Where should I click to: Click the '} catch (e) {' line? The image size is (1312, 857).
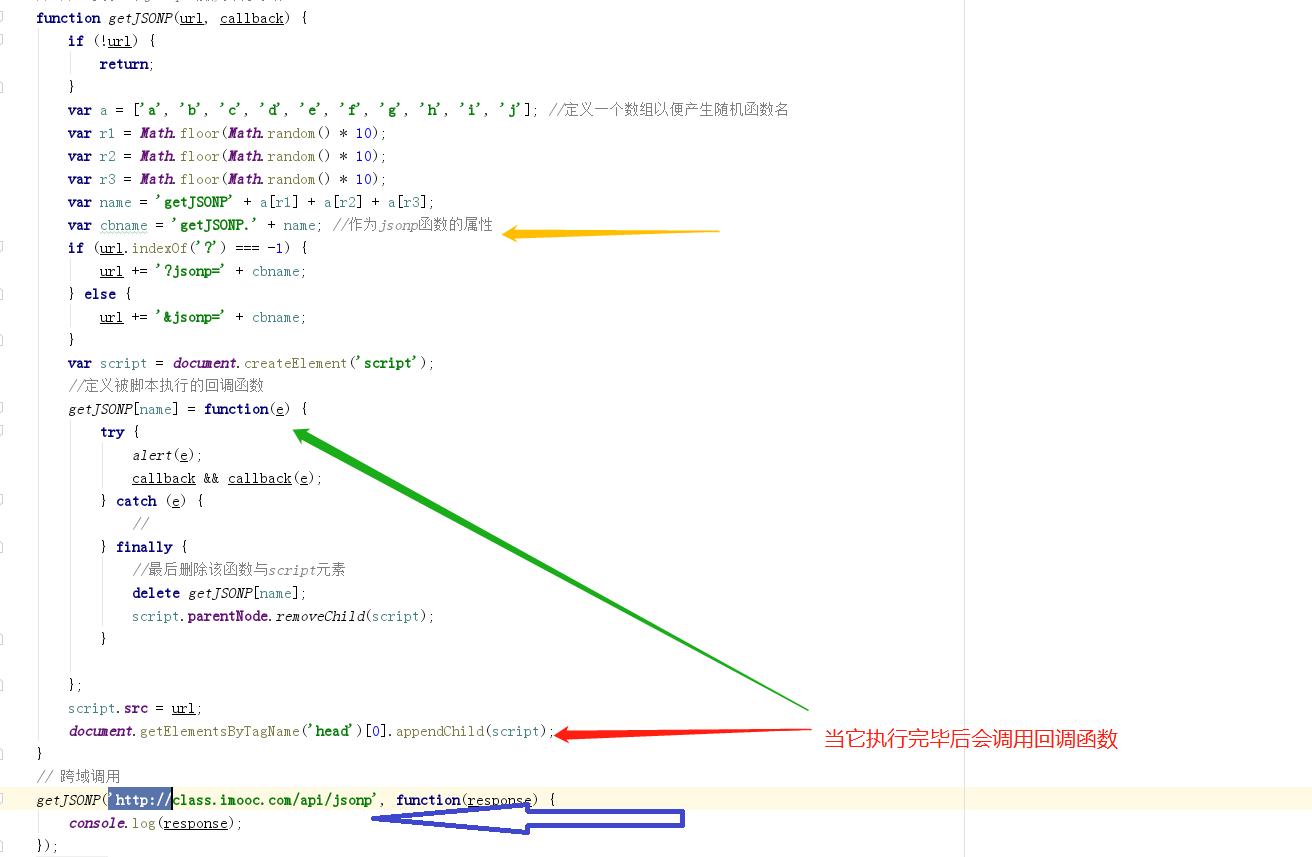click(x=152, y=501)
